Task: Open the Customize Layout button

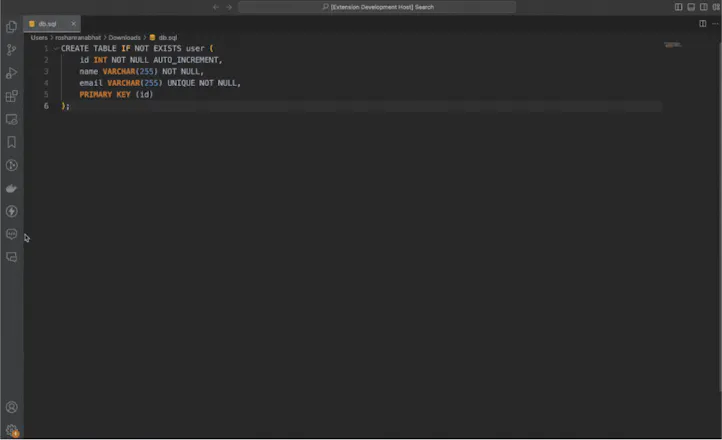Action: pos(716,7)
